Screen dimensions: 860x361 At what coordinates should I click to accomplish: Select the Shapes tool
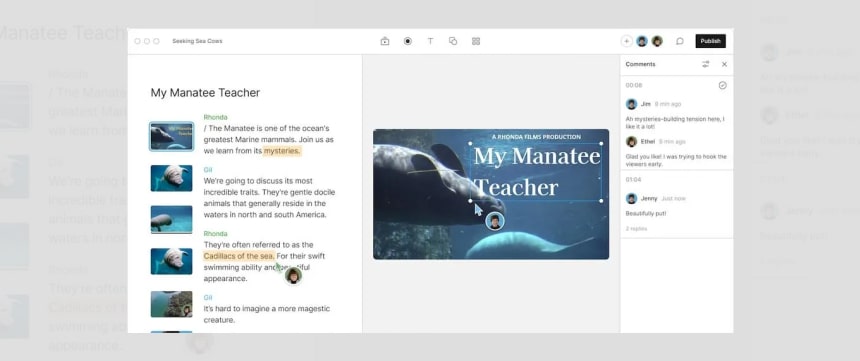pos(453,41)
